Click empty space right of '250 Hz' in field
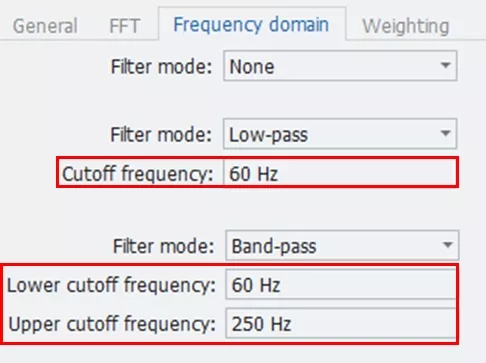486x363 pixels. point(373,323)
